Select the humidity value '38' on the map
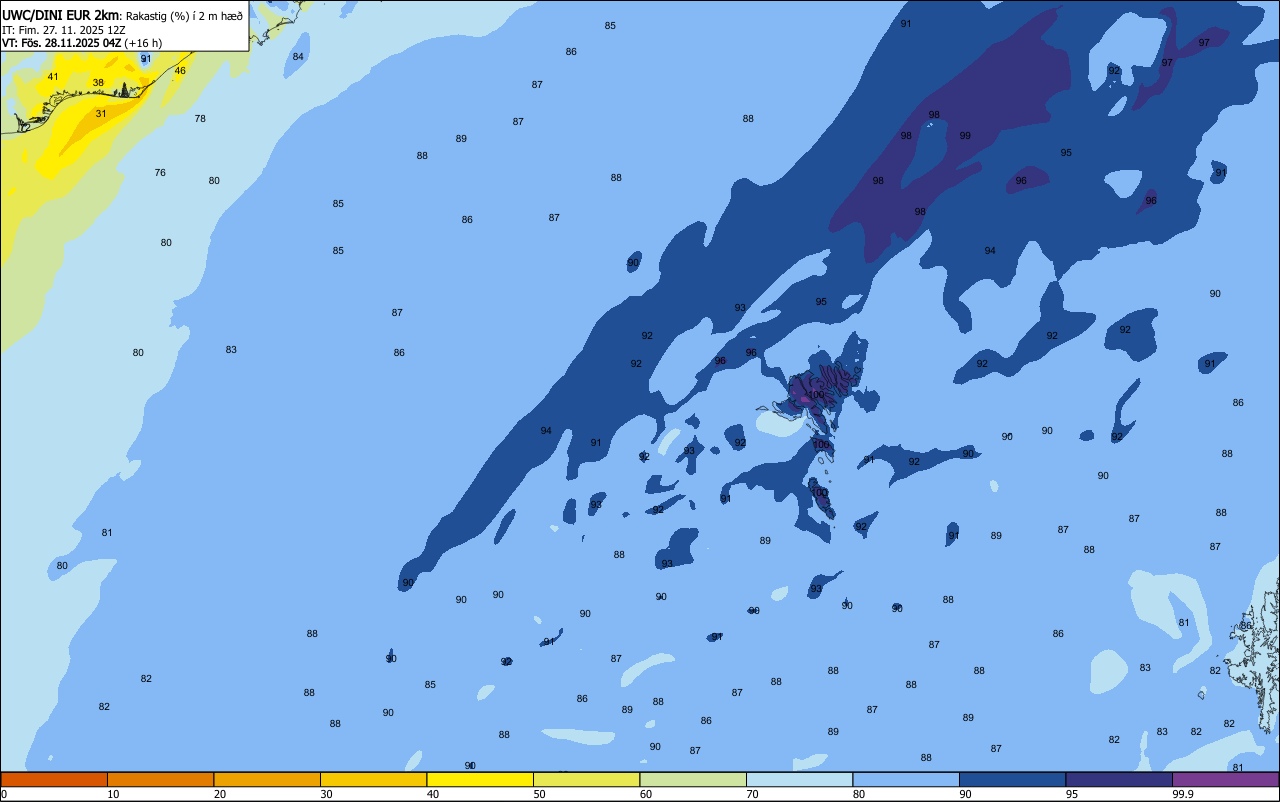This screenshot has width=1280, height=802. click(98, 83)
